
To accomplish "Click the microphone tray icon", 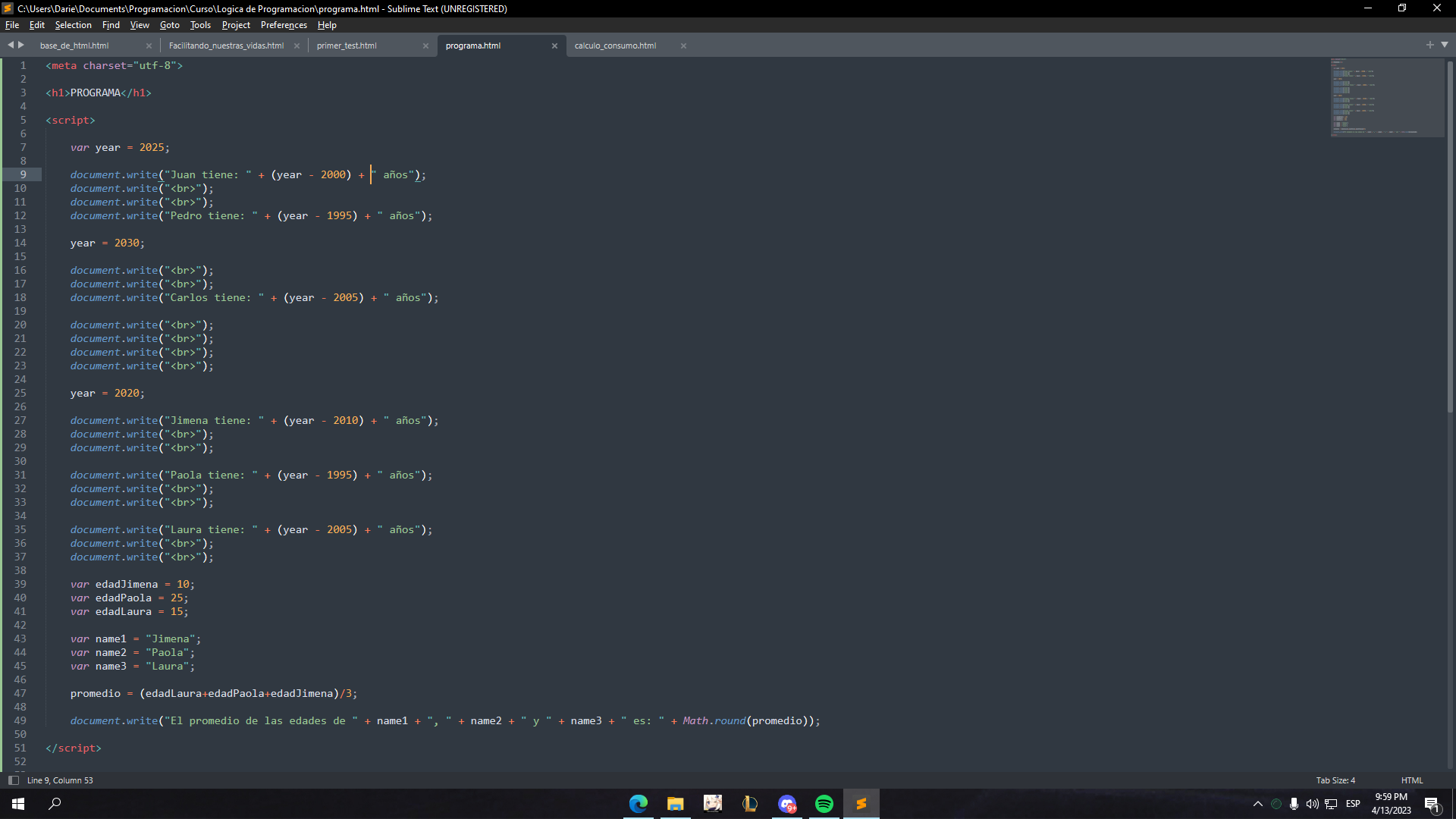I will point(1294,804).
